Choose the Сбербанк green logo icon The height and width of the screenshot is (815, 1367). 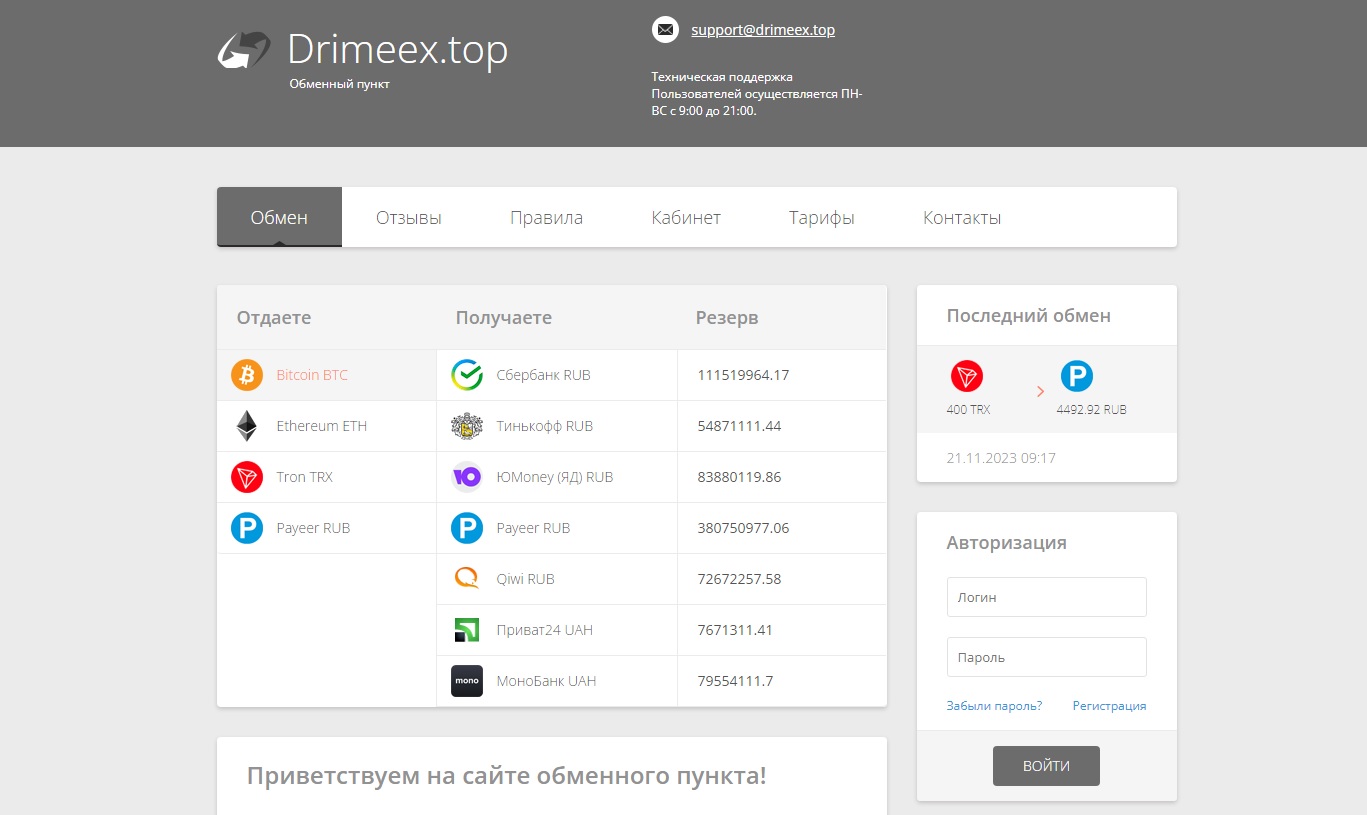coord(467,375)
